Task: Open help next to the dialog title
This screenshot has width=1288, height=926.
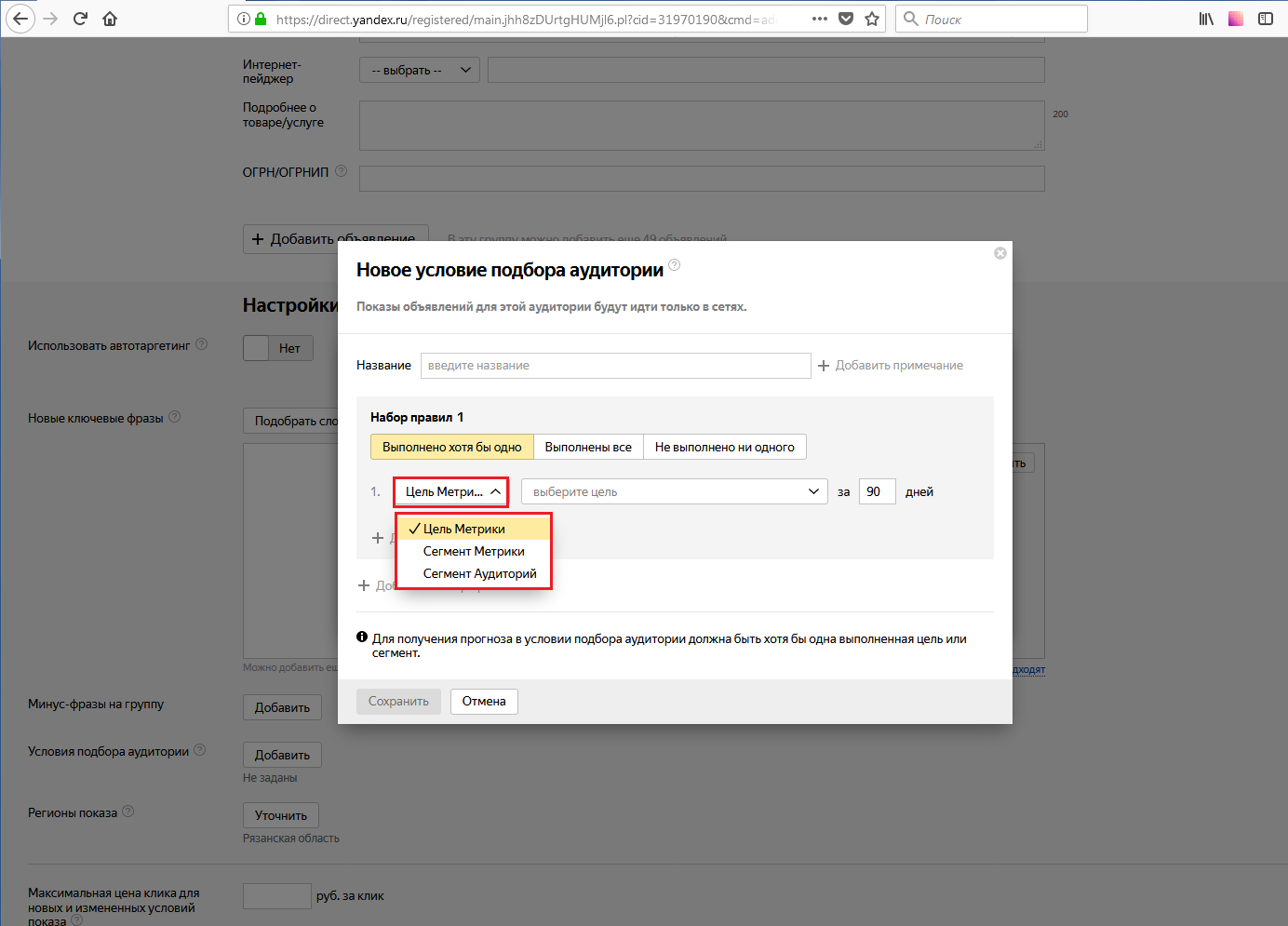Action: click(675, 265)
